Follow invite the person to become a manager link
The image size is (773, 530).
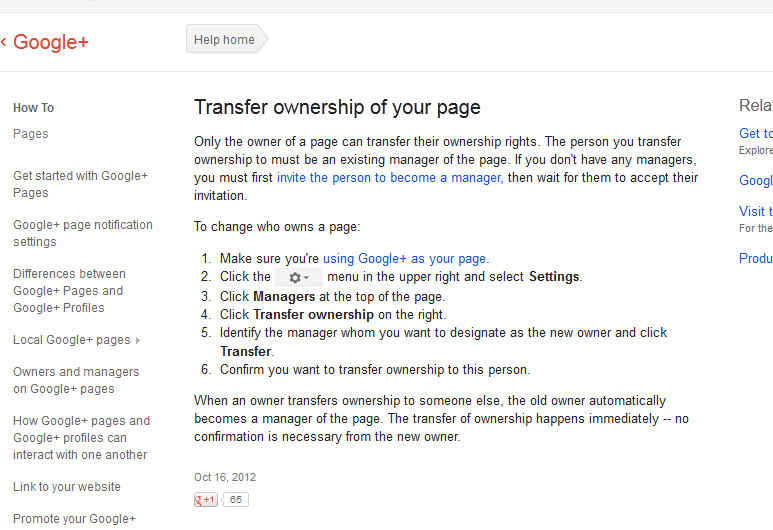(388, 177)
